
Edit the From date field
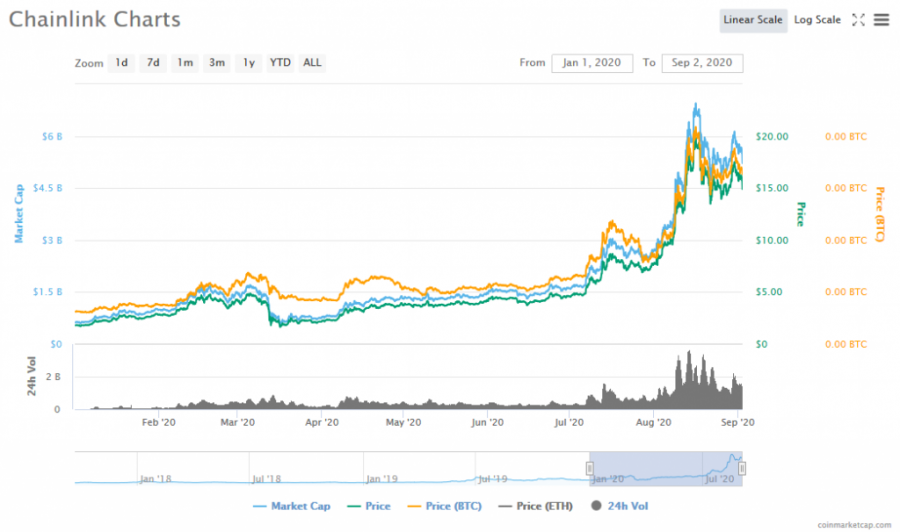point(592,63)
